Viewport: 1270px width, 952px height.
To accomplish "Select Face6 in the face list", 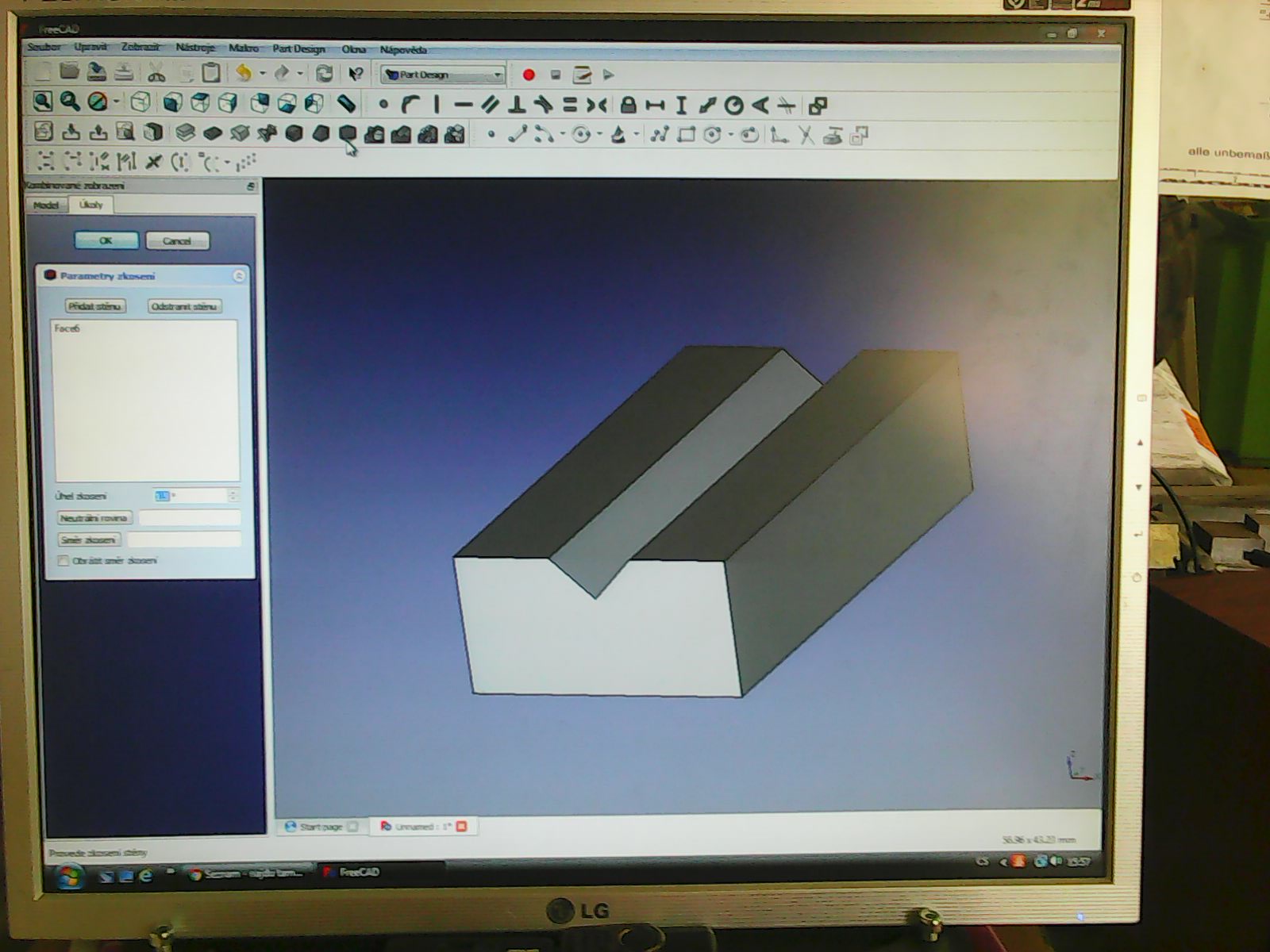I will point(67,328).
